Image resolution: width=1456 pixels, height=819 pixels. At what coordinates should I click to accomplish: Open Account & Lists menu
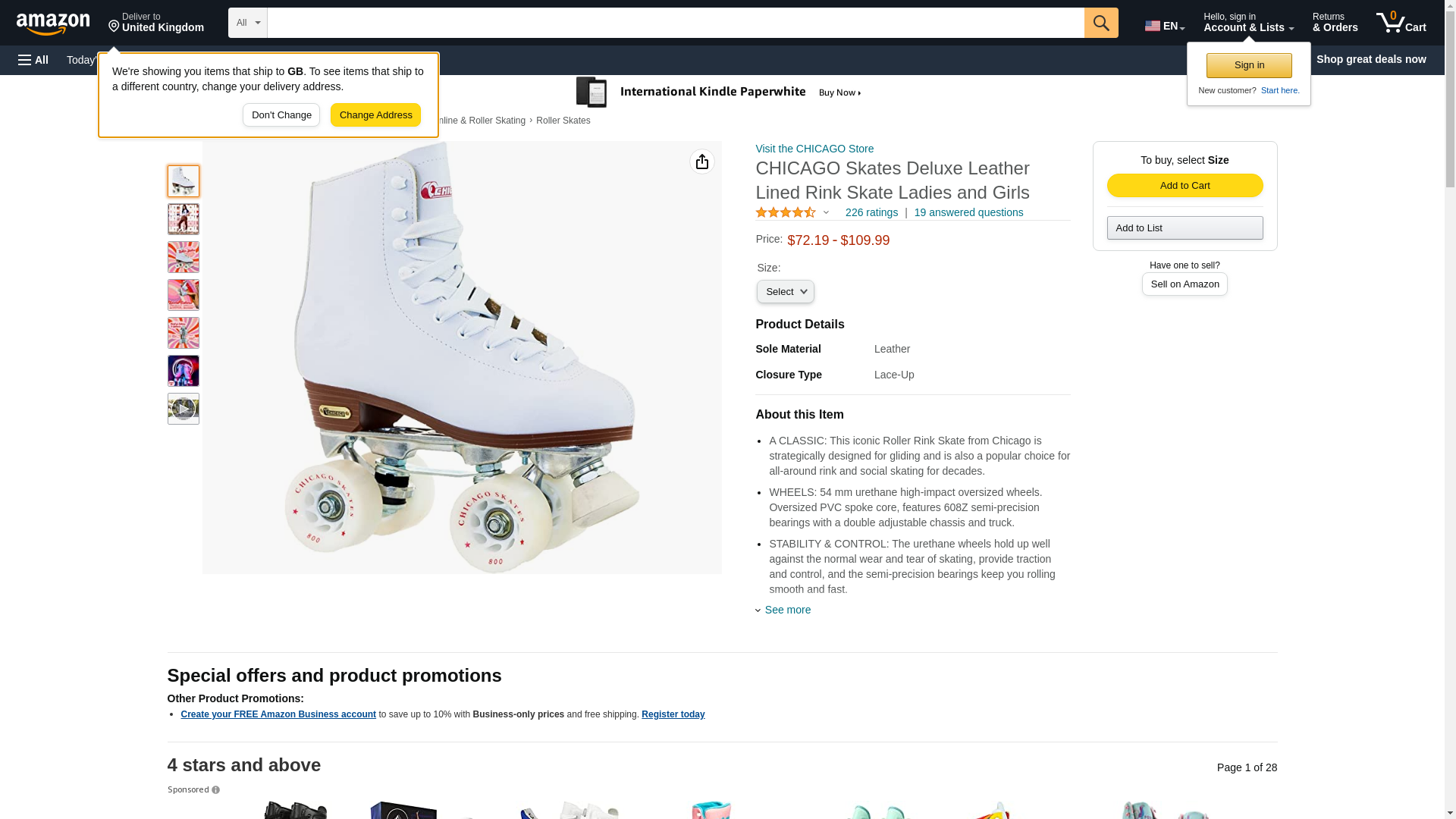coord(1248,23)
